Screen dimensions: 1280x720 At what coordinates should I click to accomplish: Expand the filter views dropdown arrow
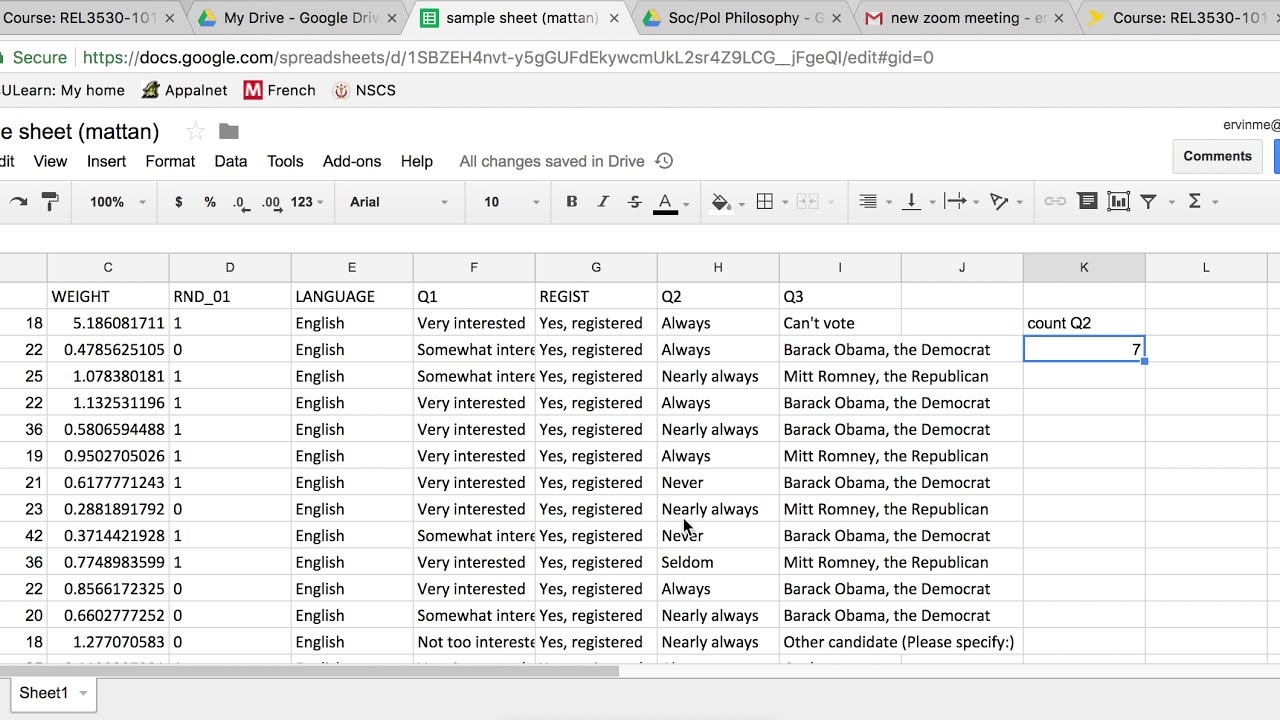point(1172,203)
